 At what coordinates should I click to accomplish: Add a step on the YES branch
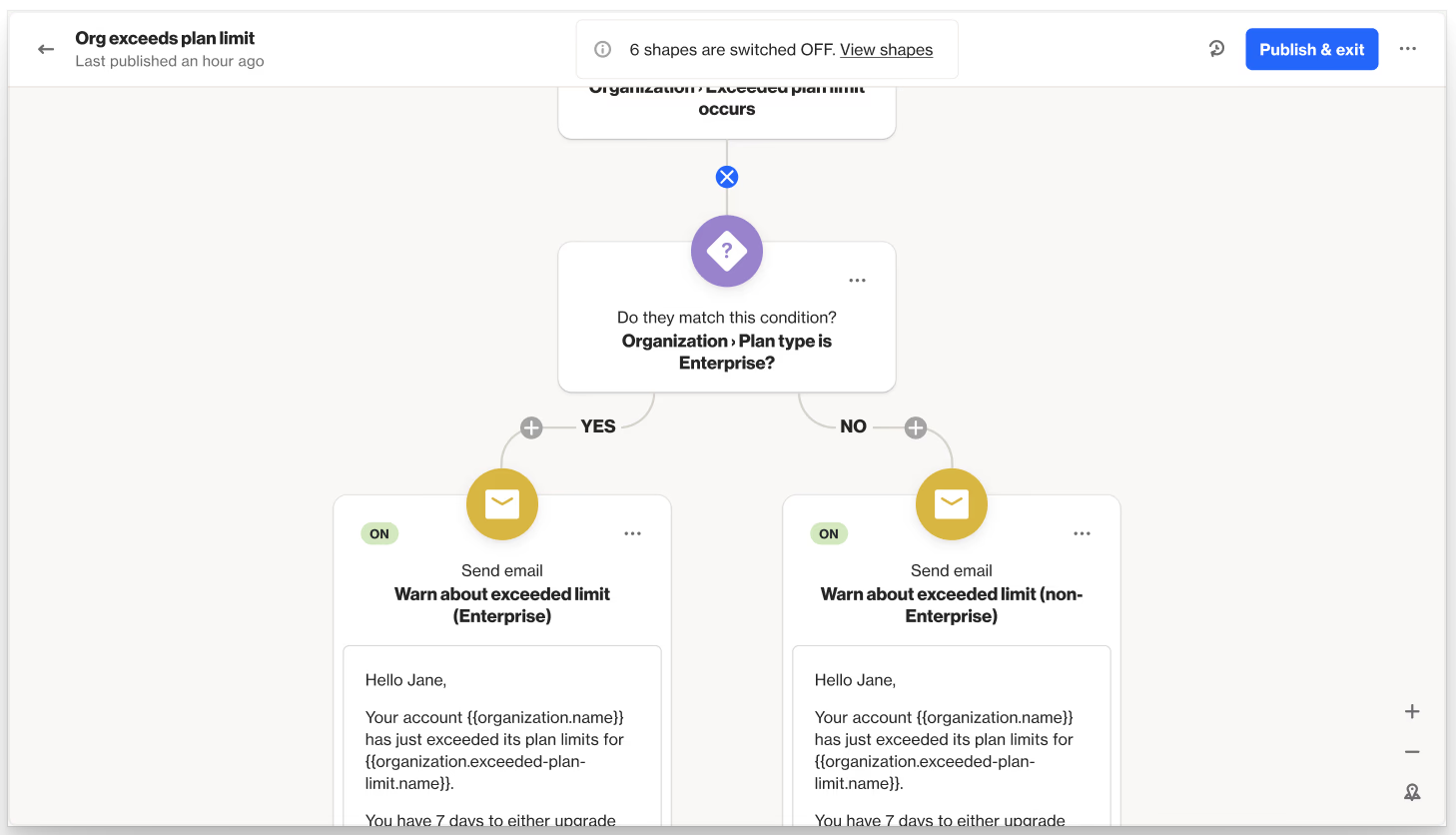pyautogui.click(x=530, y=426)
